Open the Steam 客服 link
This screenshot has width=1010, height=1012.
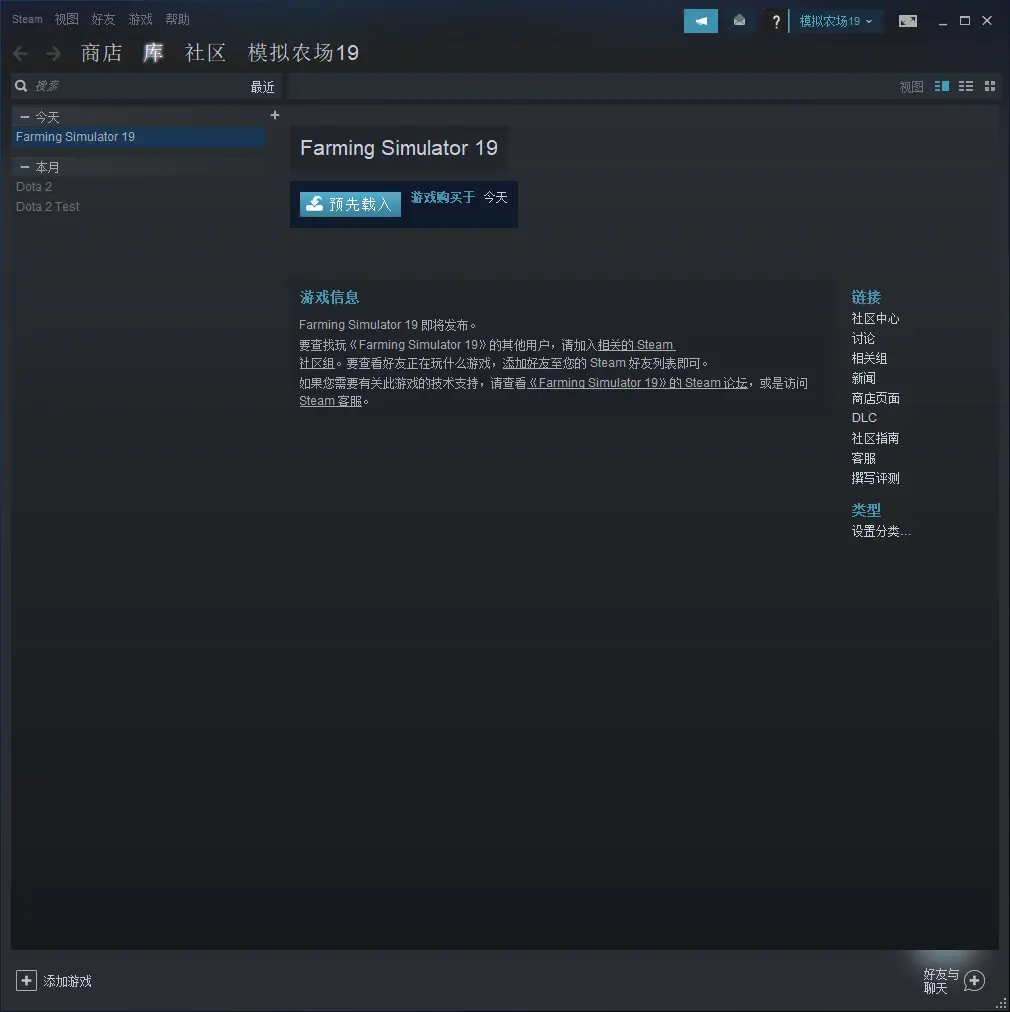(330, 401)
